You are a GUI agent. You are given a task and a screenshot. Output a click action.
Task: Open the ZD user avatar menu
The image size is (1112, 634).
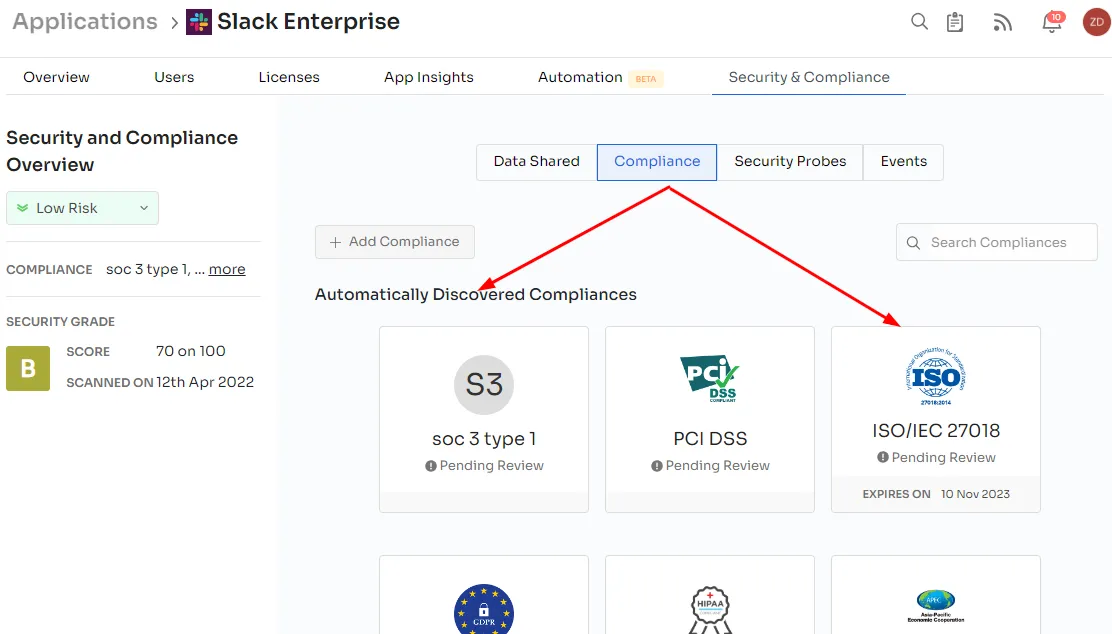(1096, 22)
